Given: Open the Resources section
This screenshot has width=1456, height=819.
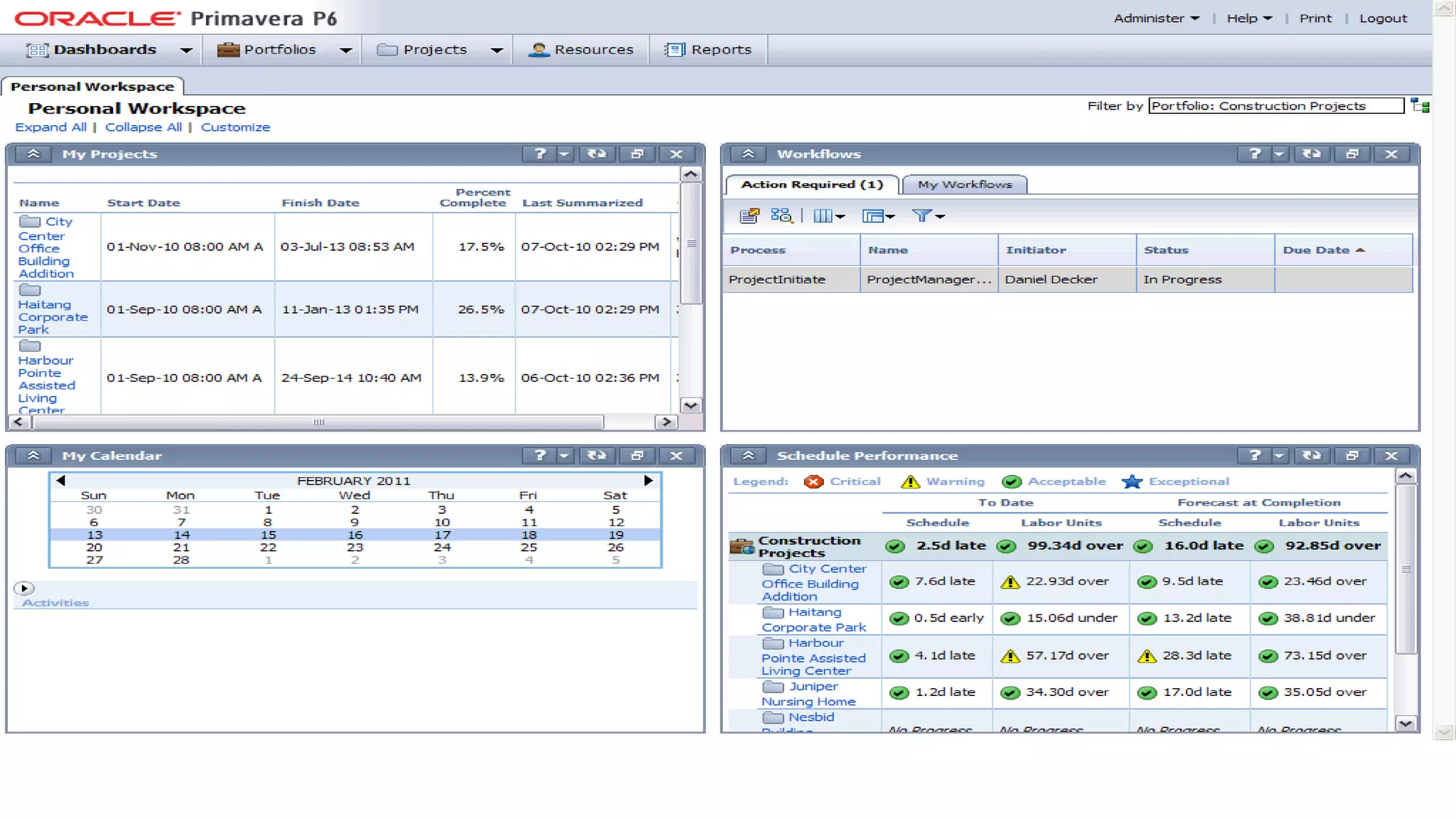Looking at the screenshot, I should 581,50.
